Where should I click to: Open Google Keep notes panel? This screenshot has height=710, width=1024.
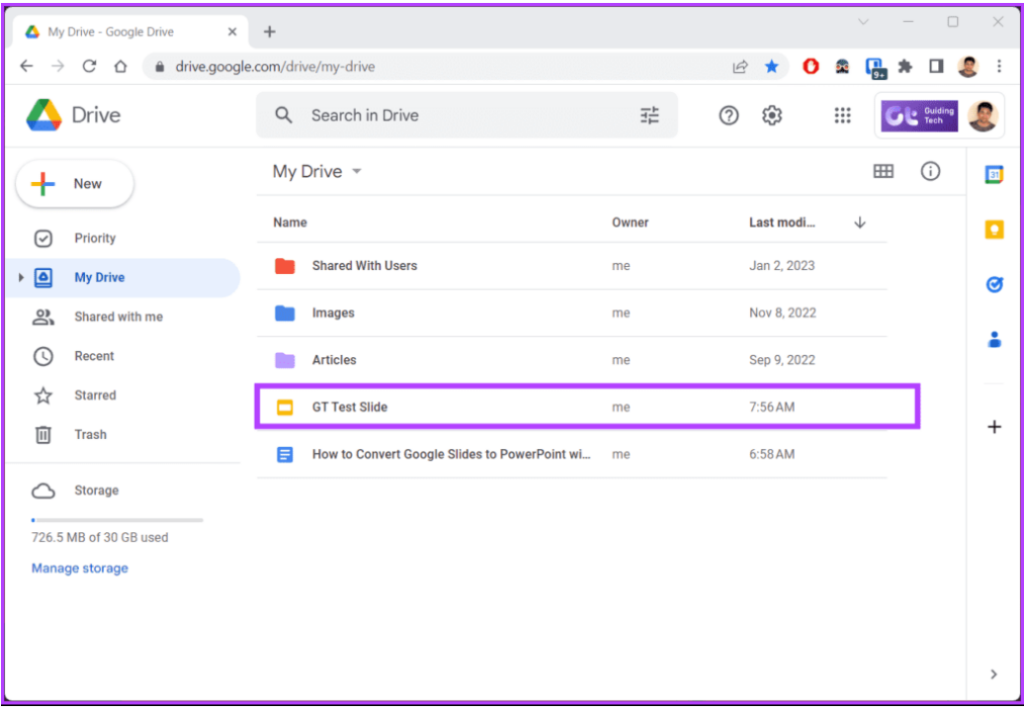click(x=994, y=229)
